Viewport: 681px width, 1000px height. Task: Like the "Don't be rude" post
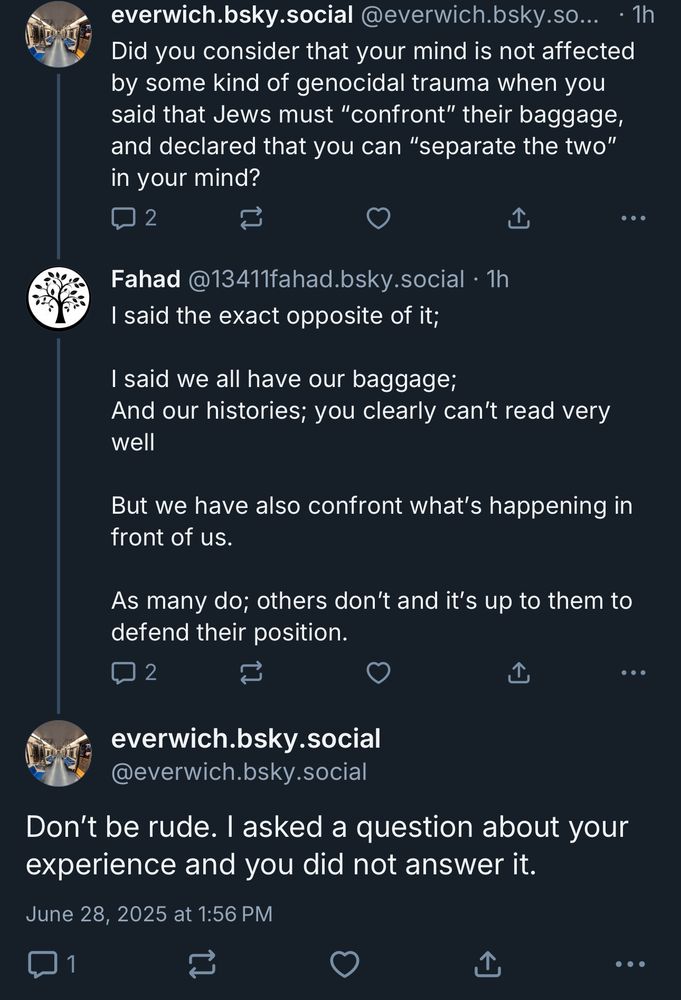click(x=345, y=964)
